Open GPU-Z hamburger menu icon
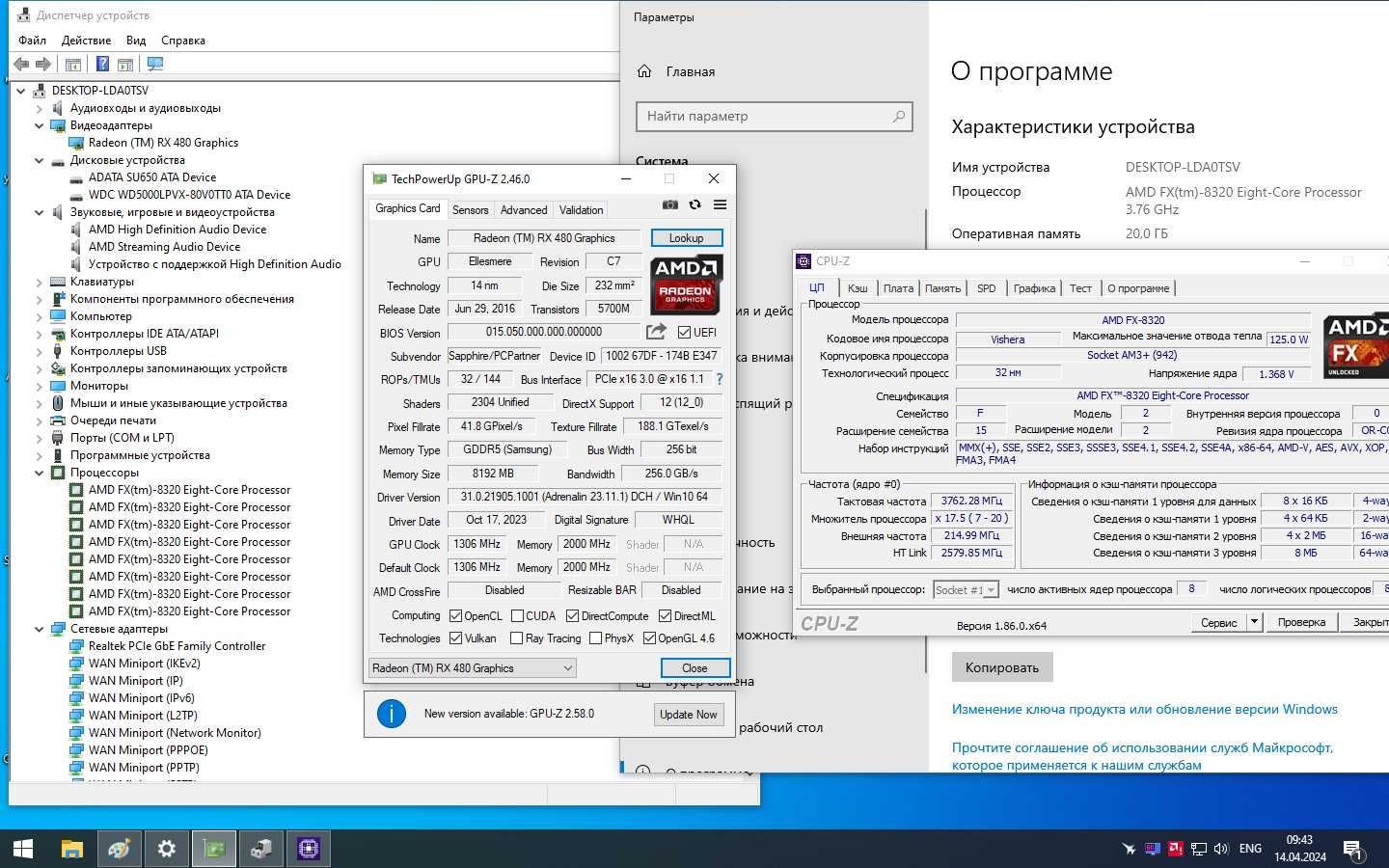This screenshot has width=1389, height=868. (720, 204)
